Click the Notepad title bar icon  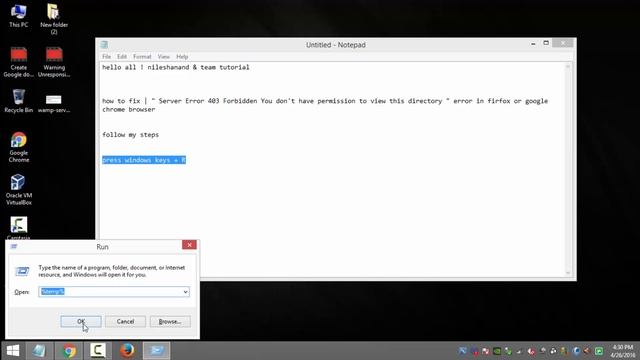[x=104, y=44]
